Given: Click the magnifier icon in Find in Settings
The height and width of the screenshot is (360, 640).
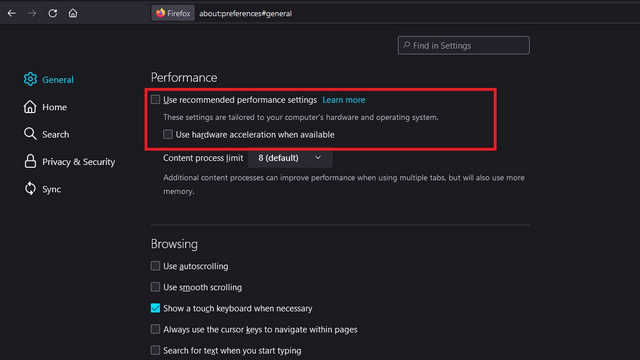Looking at the screenshot, I should (x=407, y=45).
